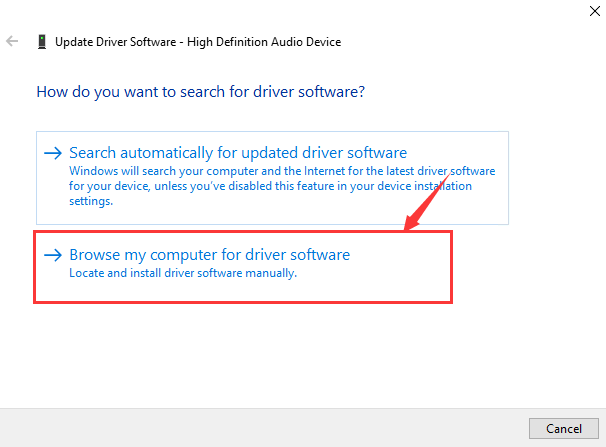Click the red annotation arrow head
This screenshot has height=447, width=606.
412,222
